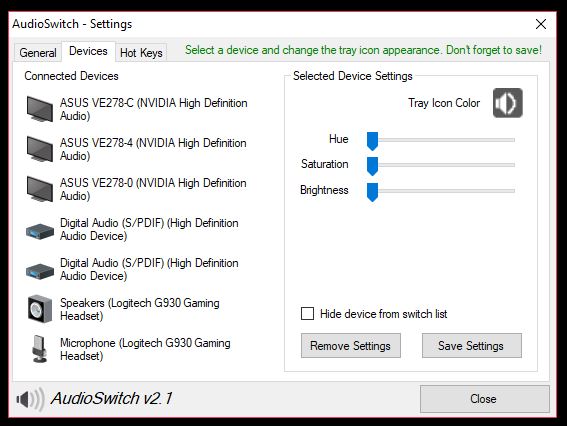The image size is (567, 426).
Task: Select ASUS VE278-C (NVIDIA High Definition Audio) text
Action: [154, 109]
